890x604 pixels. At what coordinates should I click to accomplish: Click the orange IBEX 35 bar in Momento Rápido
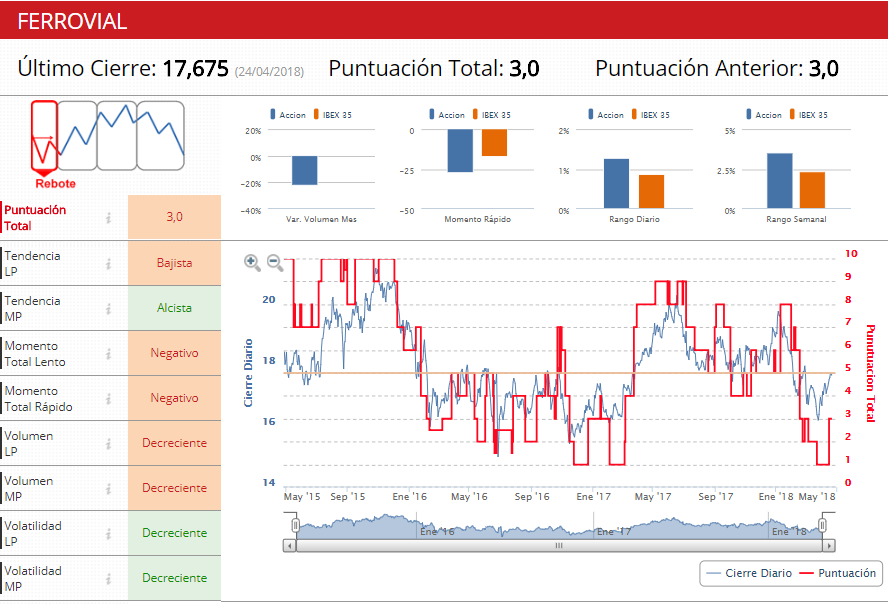[494, 142]
